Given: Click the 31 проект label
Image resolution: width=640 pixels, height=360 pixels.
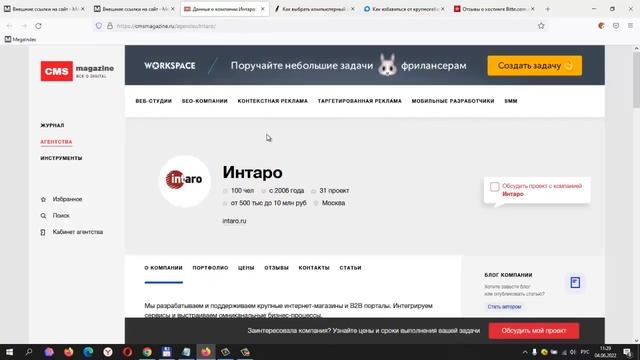Looking at the screenshot, I should click(334, 191).
